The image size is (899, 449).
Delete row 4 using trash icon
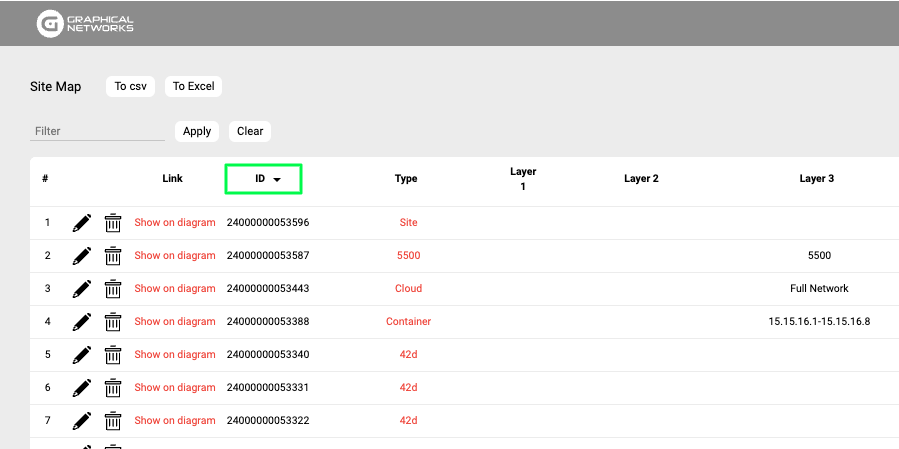113,322
